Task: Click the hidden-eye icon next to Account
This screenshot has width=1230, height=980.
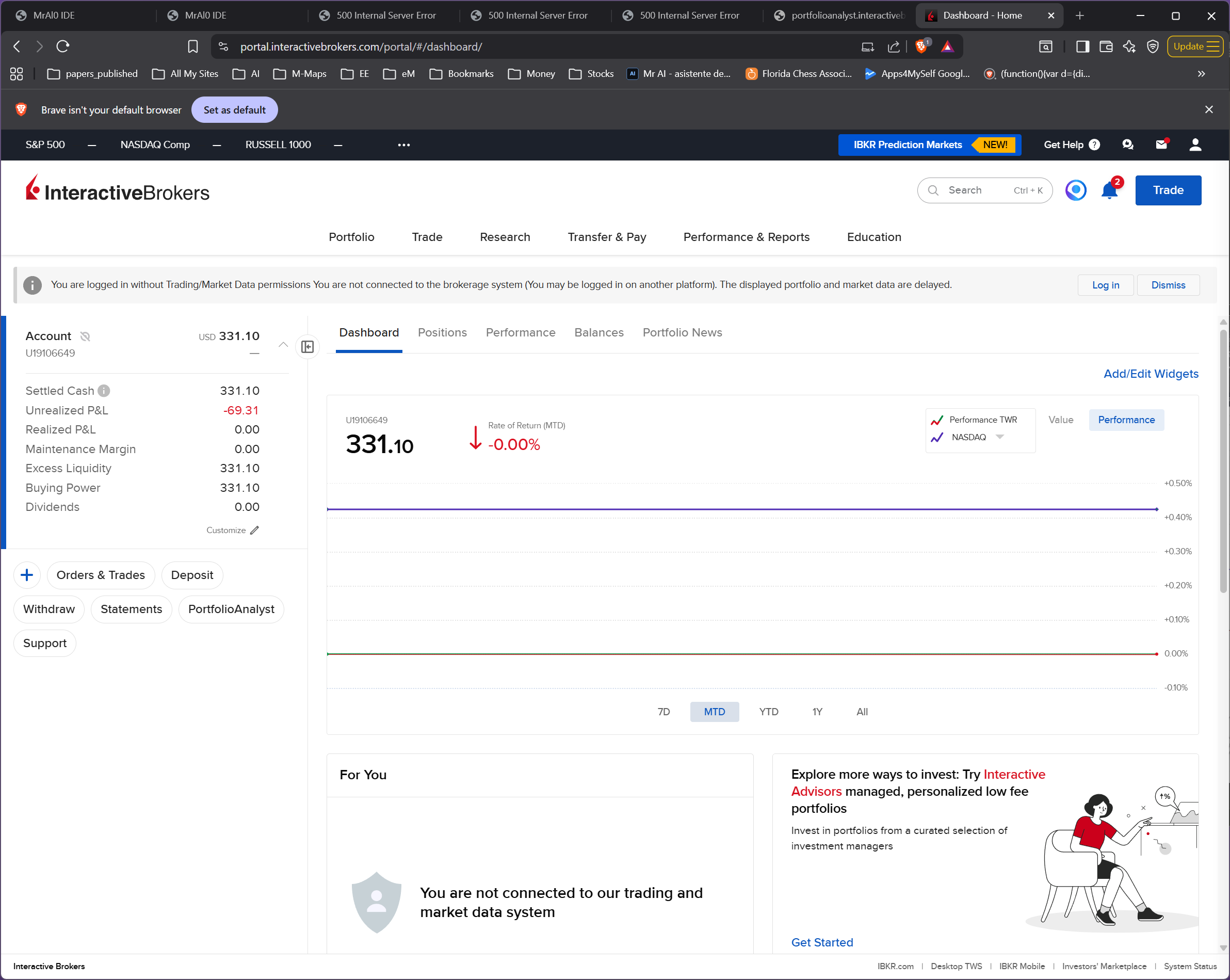Action: click(x=85, y=336)
